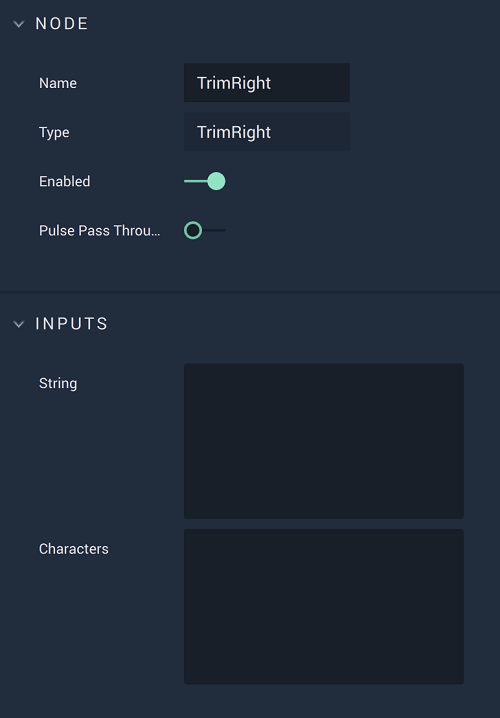Collapse the NODE section chevron
The image size is (500, 718).
[19, 24]
